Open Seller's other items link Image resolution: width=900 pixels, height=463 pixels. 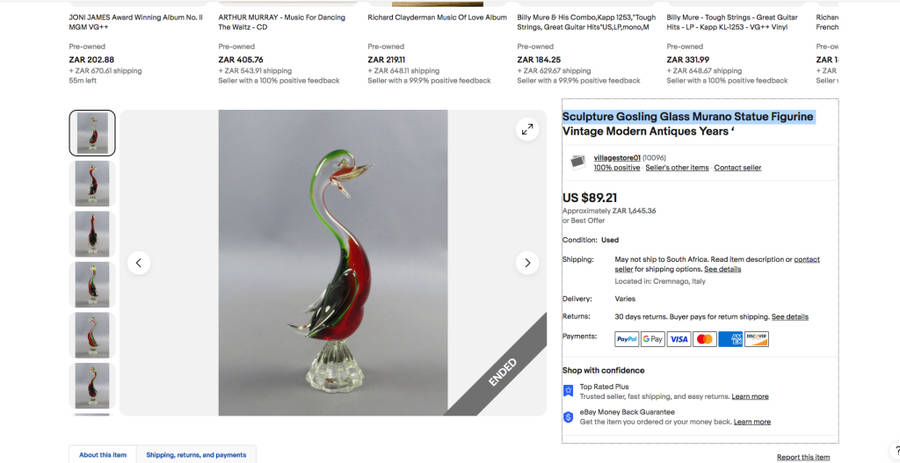677,168
